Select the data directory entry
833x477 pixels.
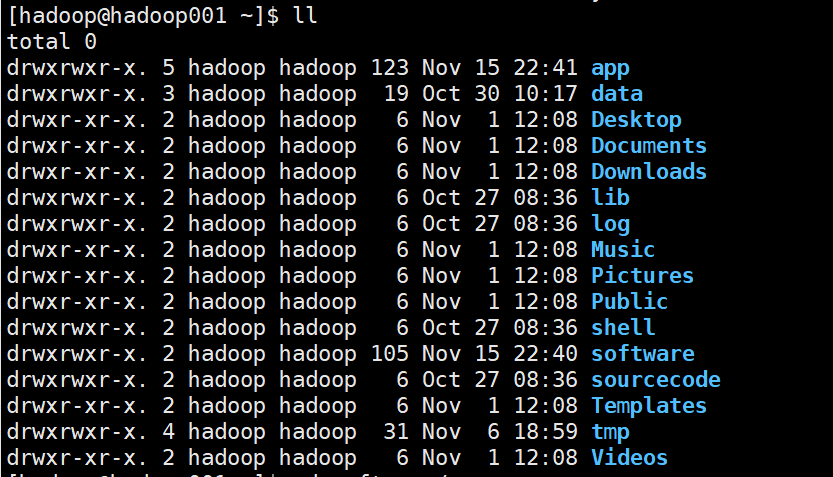click(x=617, y=94)
